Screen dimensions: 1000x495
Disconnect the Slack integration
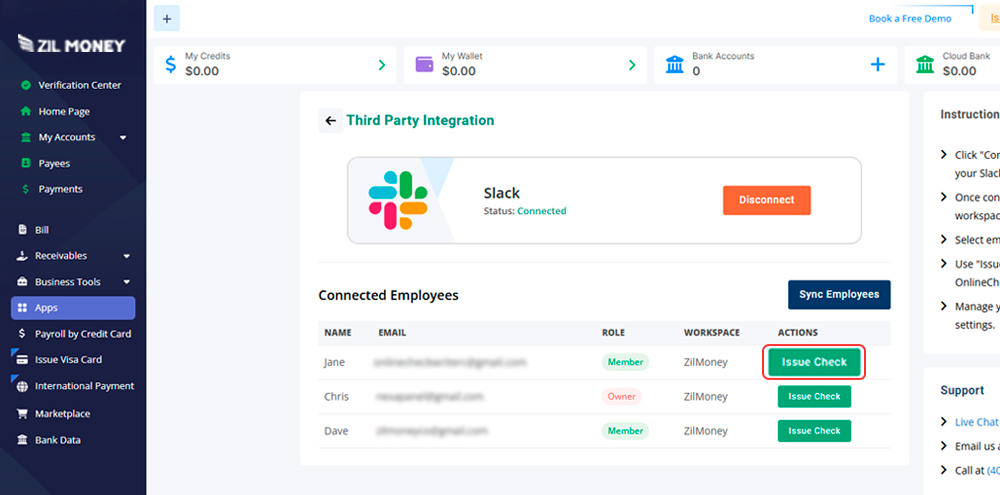(x=766, y=200)
